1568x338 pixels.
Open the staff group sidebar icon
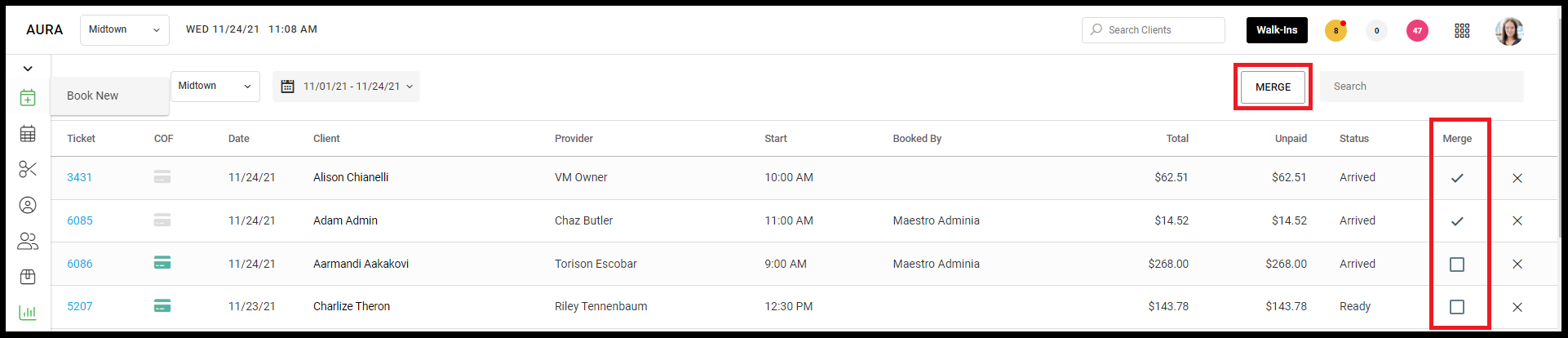tap(28, 241)
